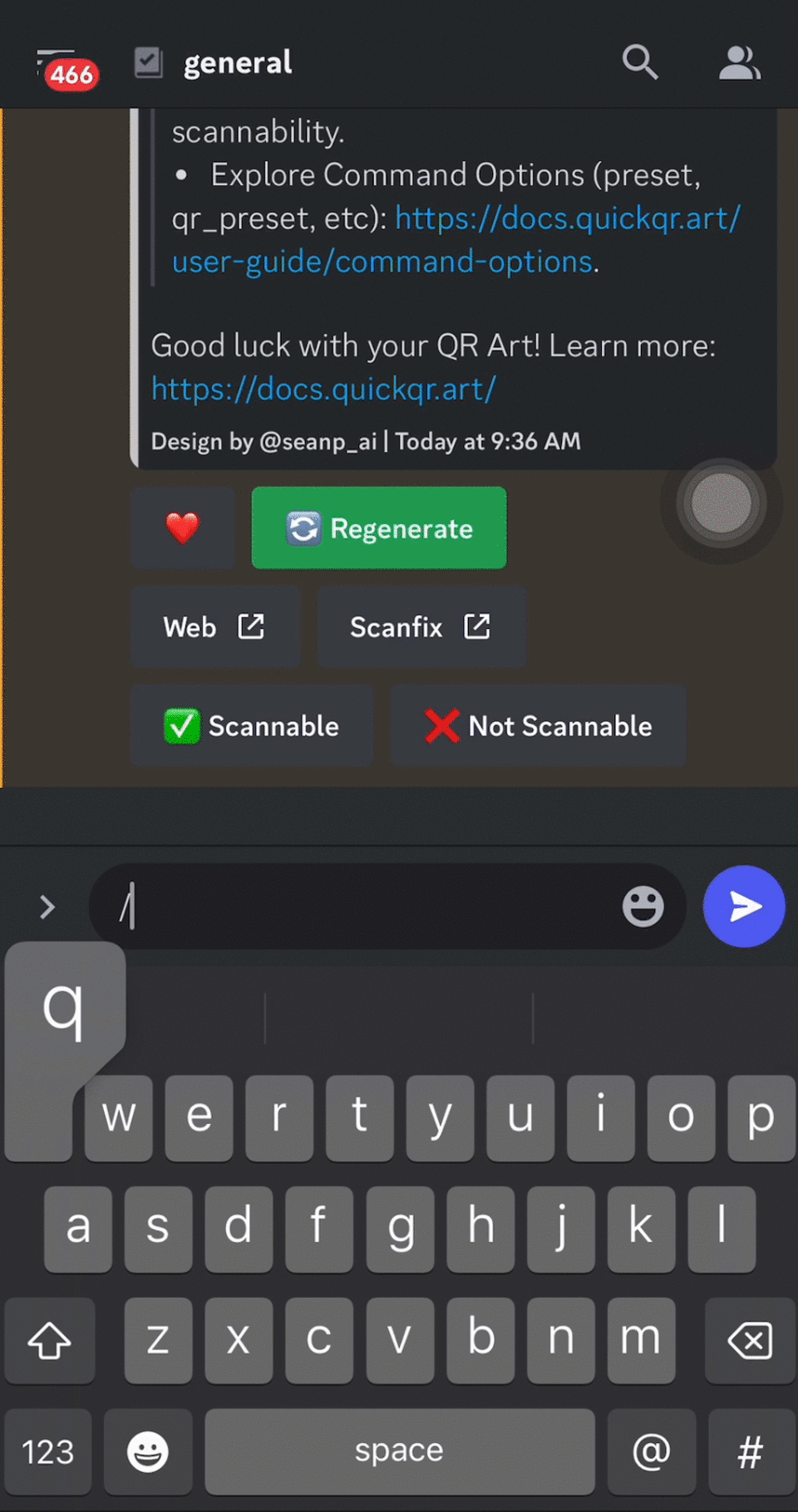The image size is (798, 1512).
Task: Open search with the magnifier icon
Action: (x=640, y=62)
